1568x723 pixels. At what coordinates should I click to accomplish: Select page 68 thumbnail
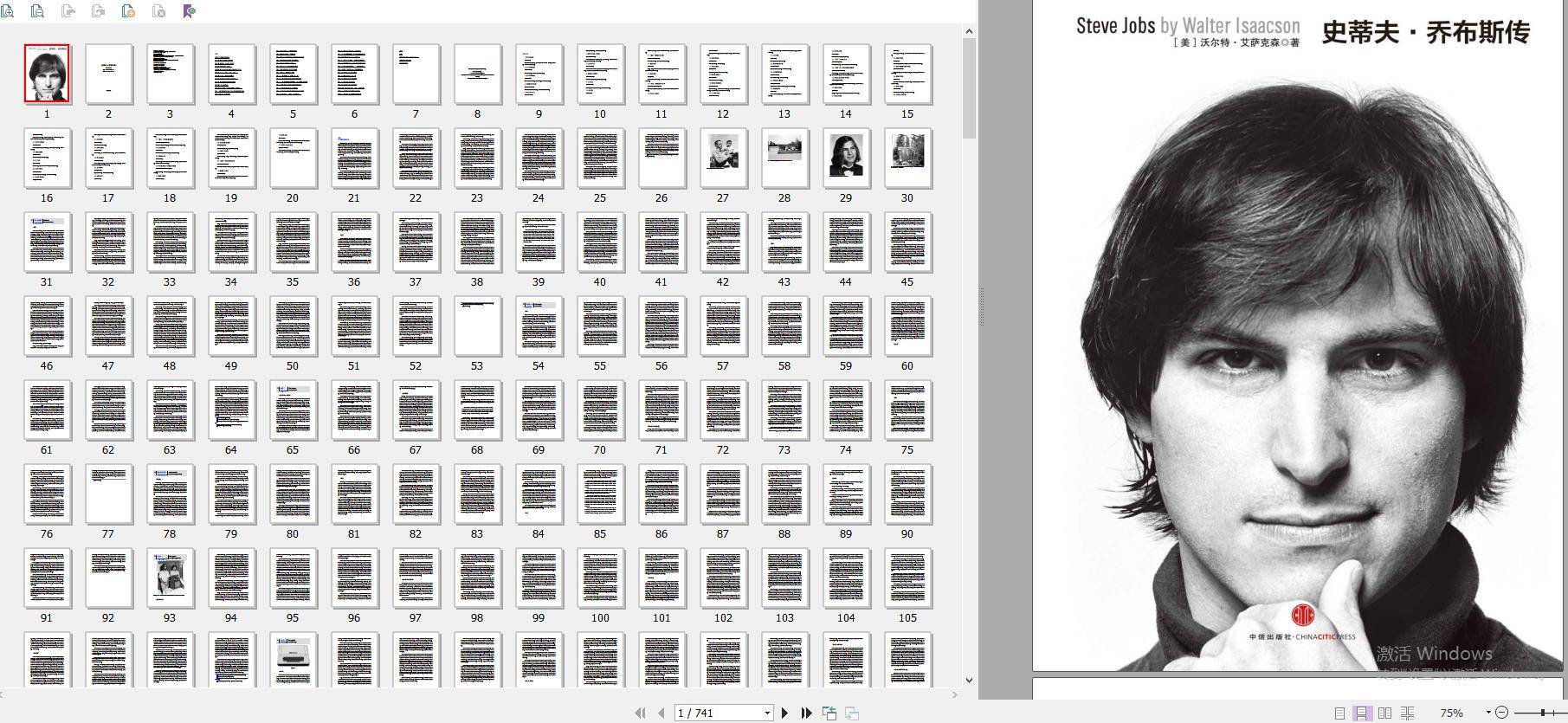[477, 410]
